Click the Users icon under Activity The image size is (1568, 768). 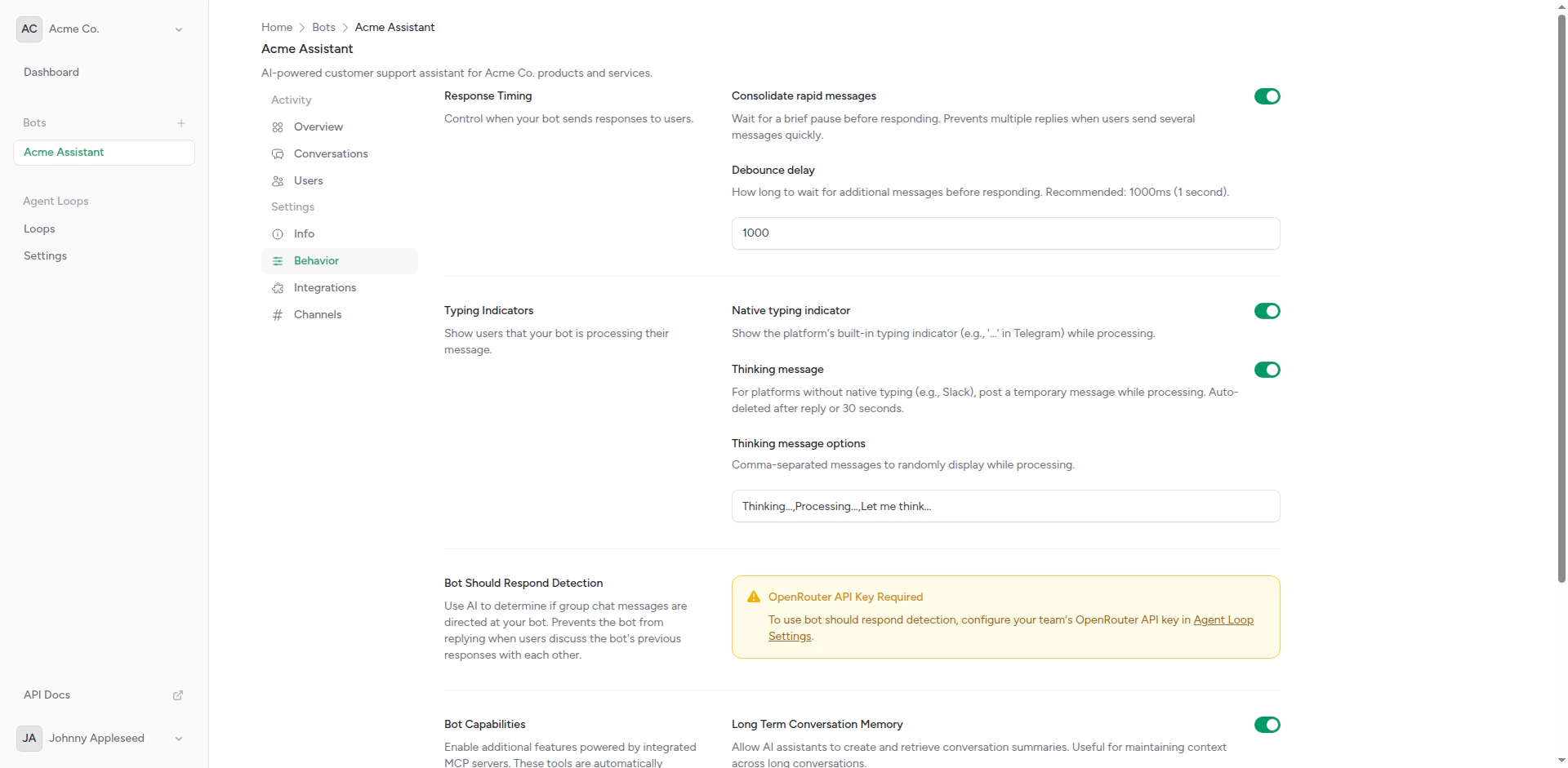(278, 180)
